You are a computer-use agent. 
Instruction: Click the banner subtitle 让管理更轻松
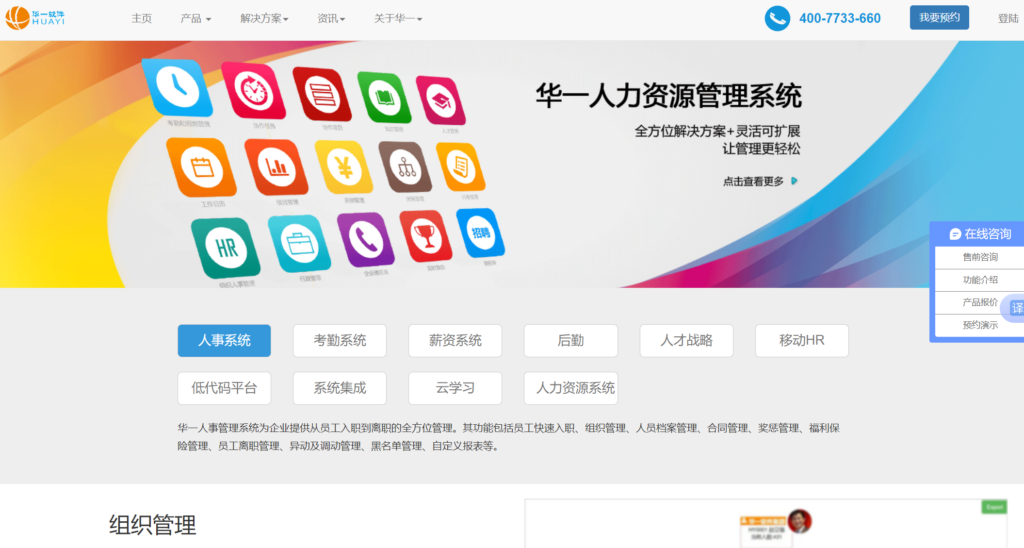click(x=761, y=149)
